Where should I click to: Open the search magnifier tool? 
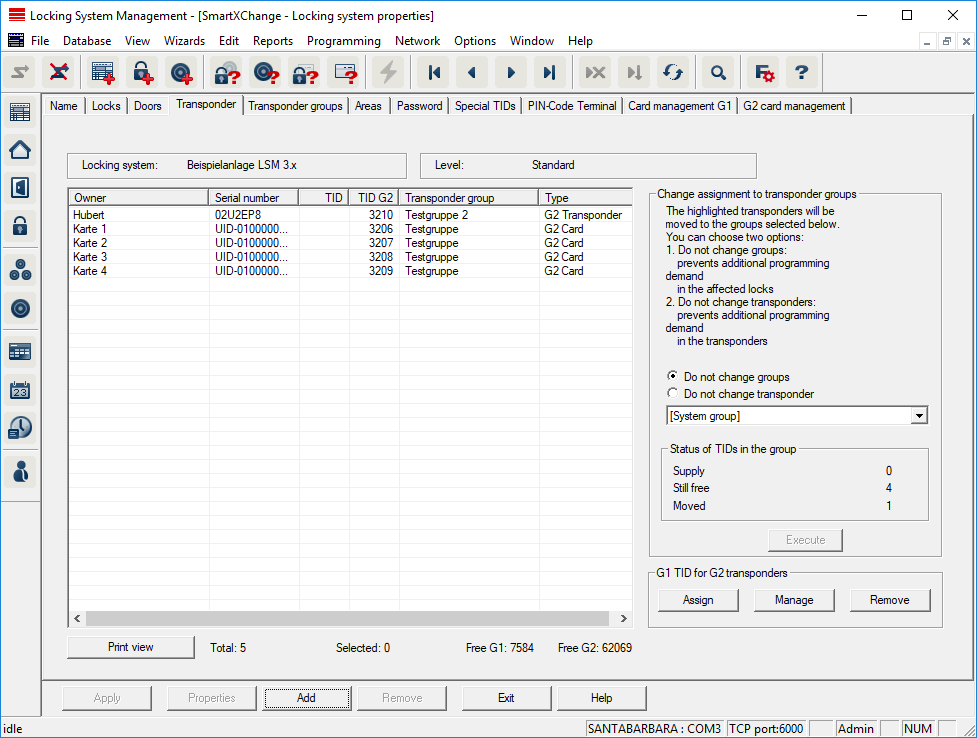tap(718, 72)
